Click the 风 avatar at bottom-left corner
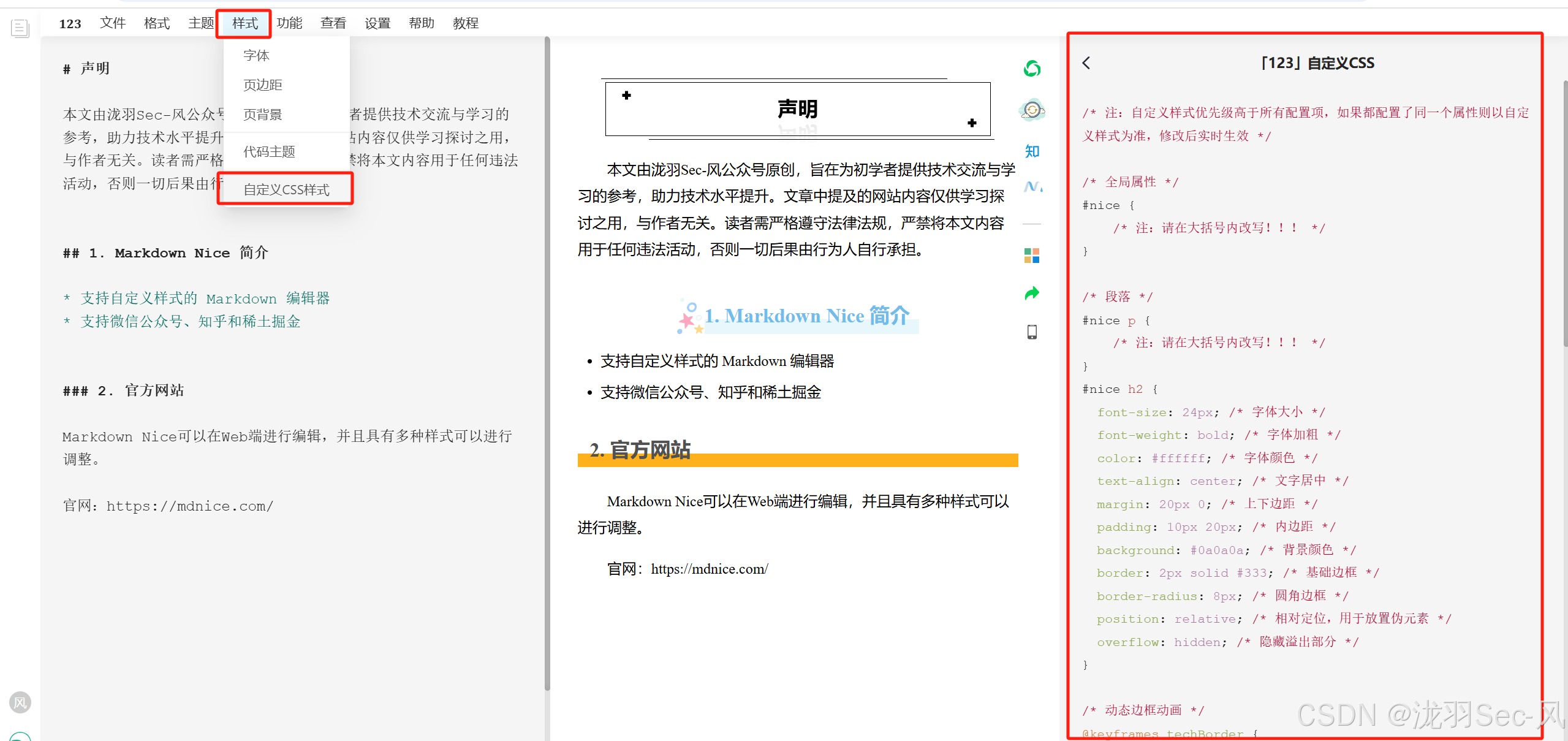 pos(20,702)
